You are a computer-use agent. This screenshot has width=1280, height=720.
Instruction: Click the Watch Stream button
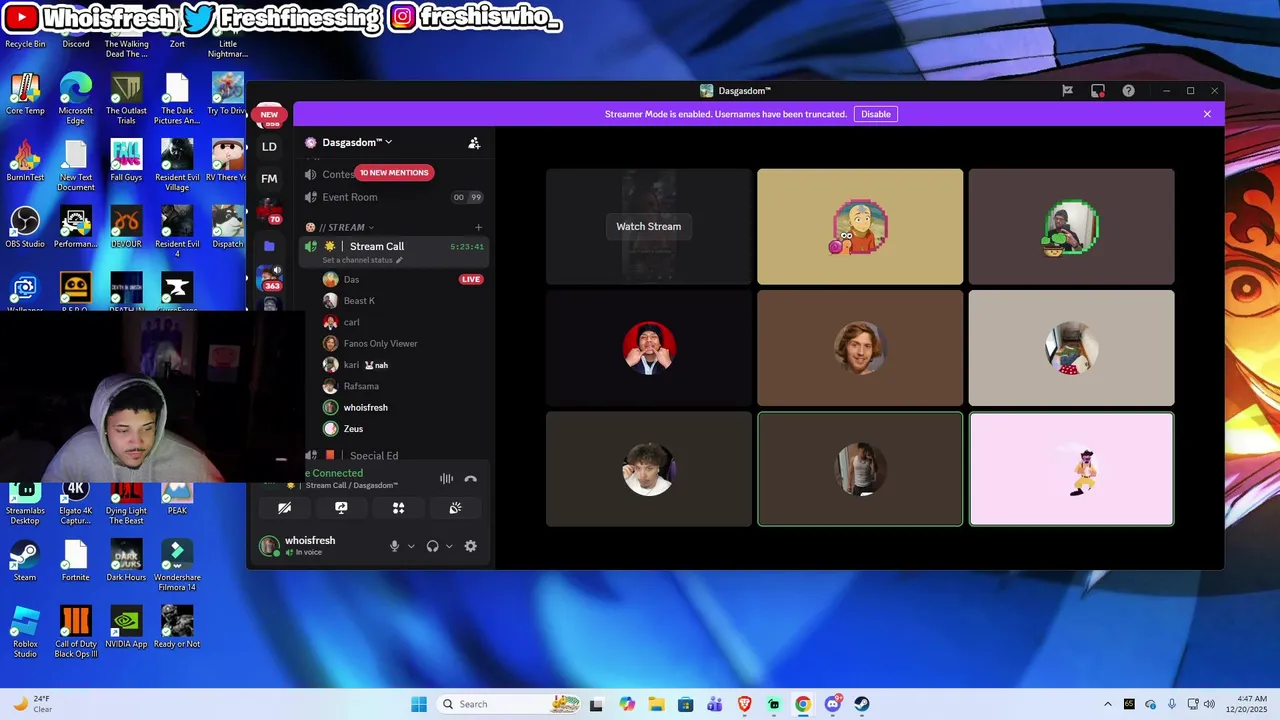click(x=648, y=226)
